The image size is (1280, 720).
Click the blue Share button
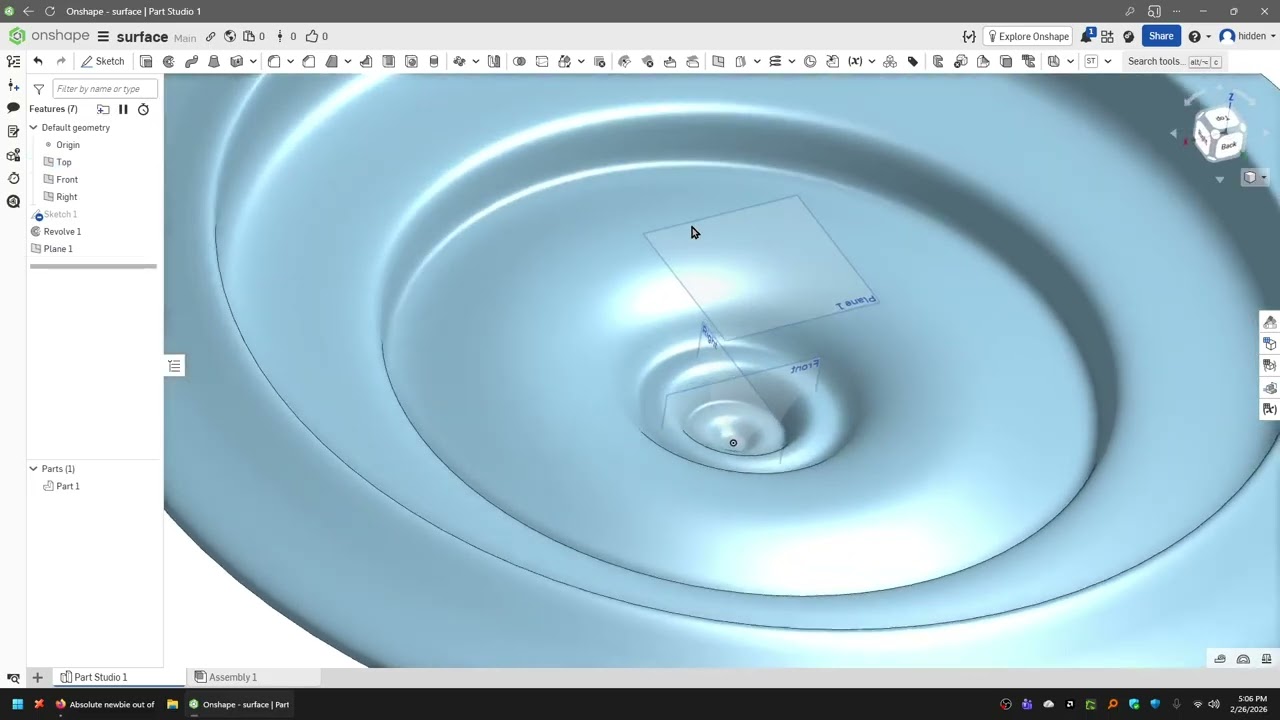[x=1161, y=36]
